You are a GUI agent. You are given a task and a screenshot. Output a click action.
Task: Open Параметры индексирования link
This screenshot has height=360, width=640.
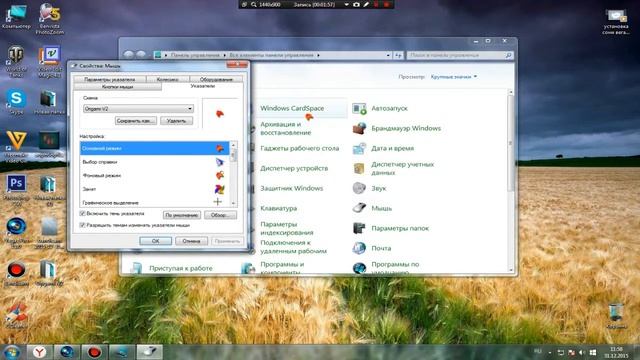(x=287, y=228)
